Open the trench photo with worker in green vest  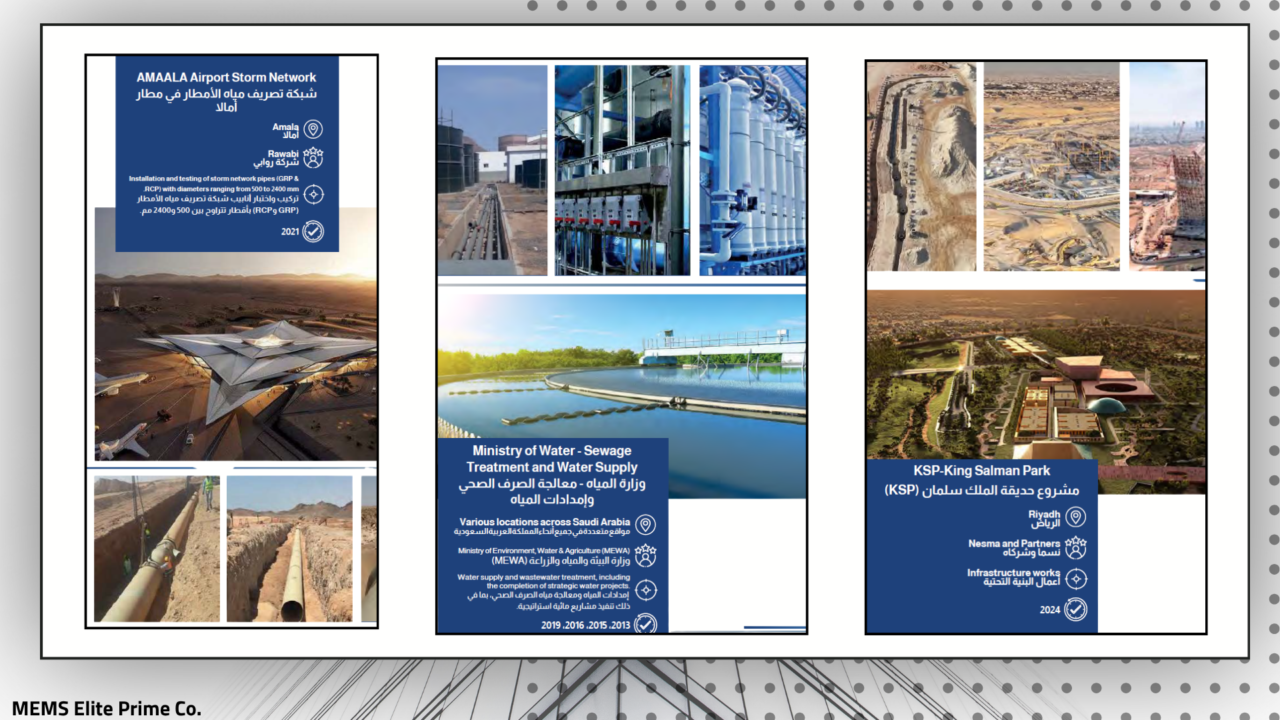pyautogui.click(x=157, y=548)
